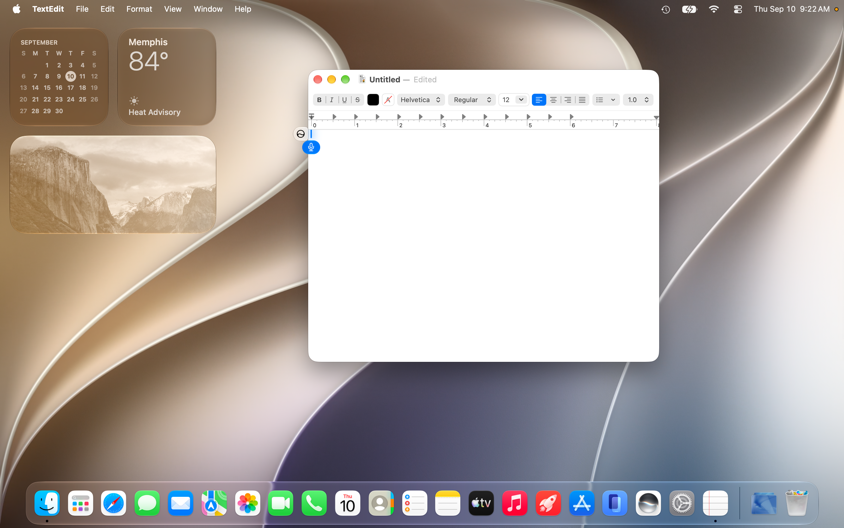The image size is (844, 528).
Task: Open the list bullets and numbering dropdown
Action: 606,100
